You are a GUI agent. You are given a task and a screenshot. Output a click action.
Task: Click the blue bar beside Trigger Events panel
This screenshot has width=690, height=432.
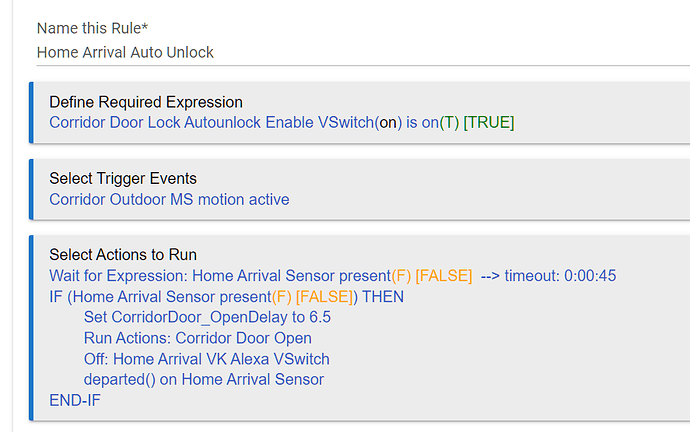pos(31,190)
